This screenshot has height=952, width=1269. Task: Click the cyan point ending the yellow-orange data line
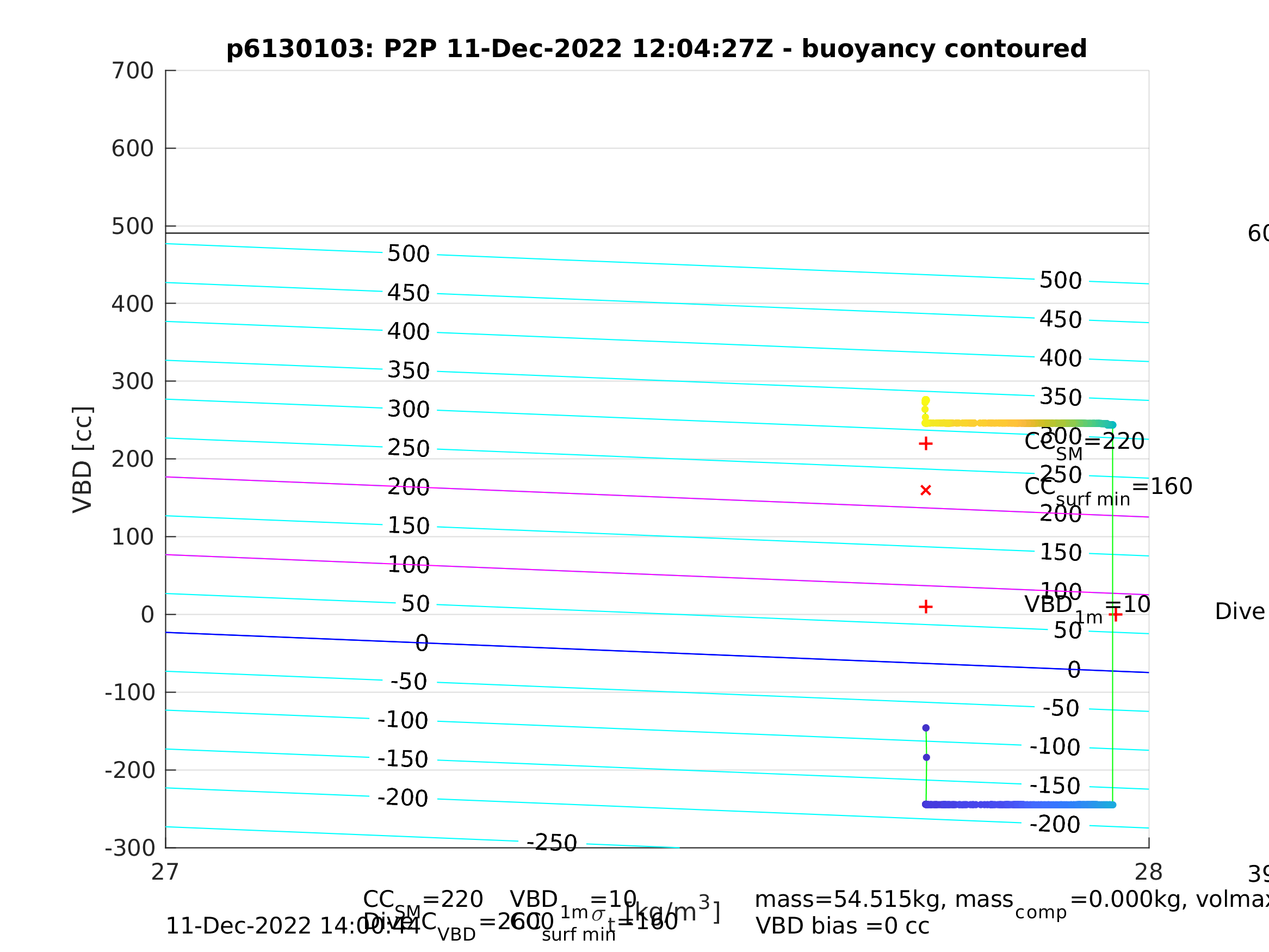[1112, 425]
